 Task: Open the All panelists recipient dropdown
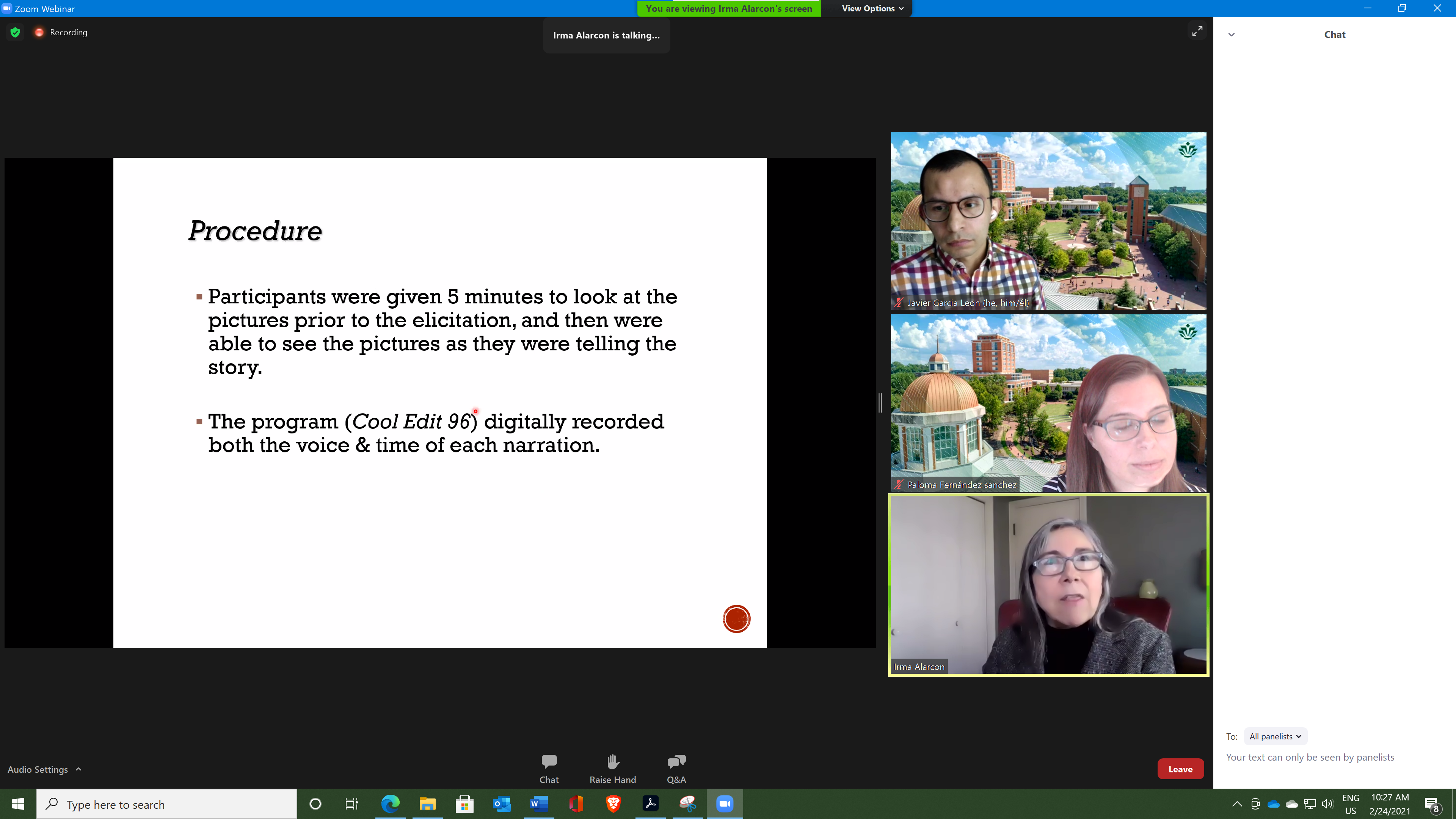pyautogui.click(x=1275, y=736)
